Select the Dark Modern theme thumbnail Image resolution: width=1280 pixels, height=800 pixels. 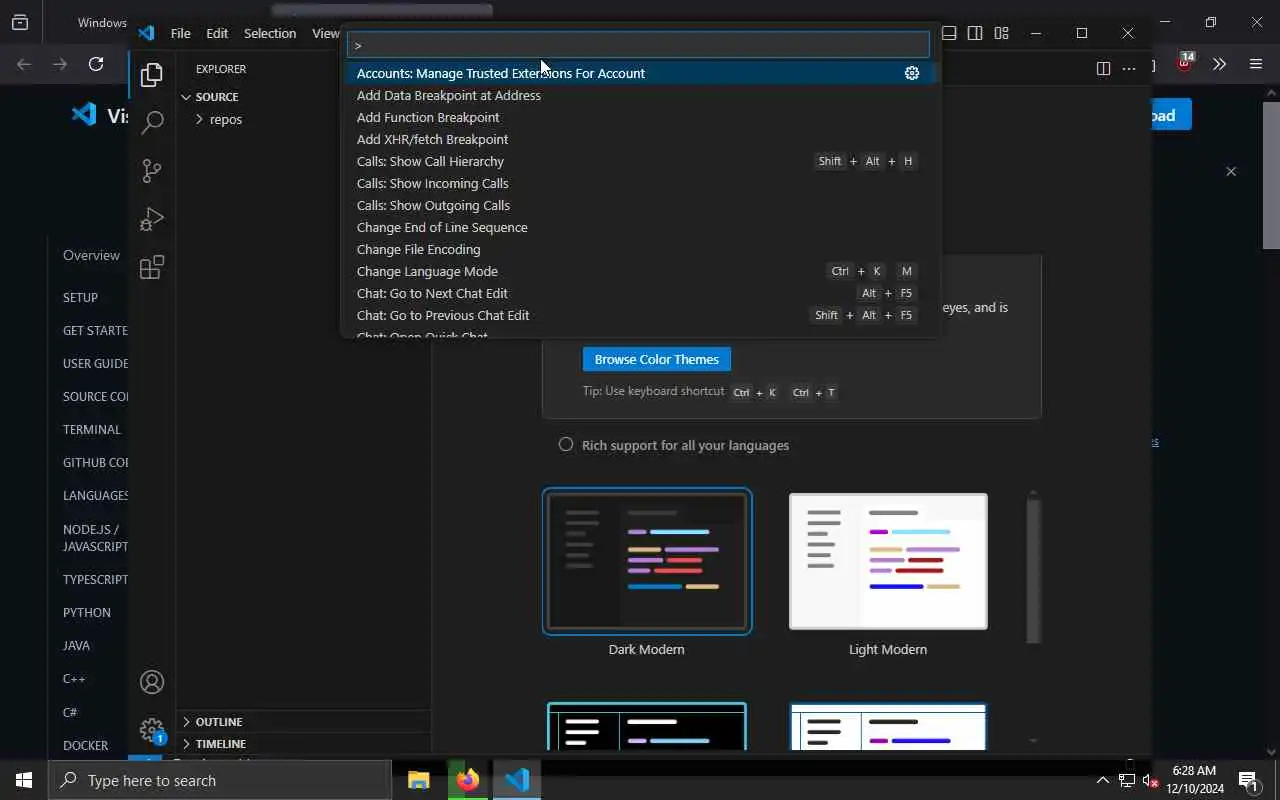(x=647, y=561)
